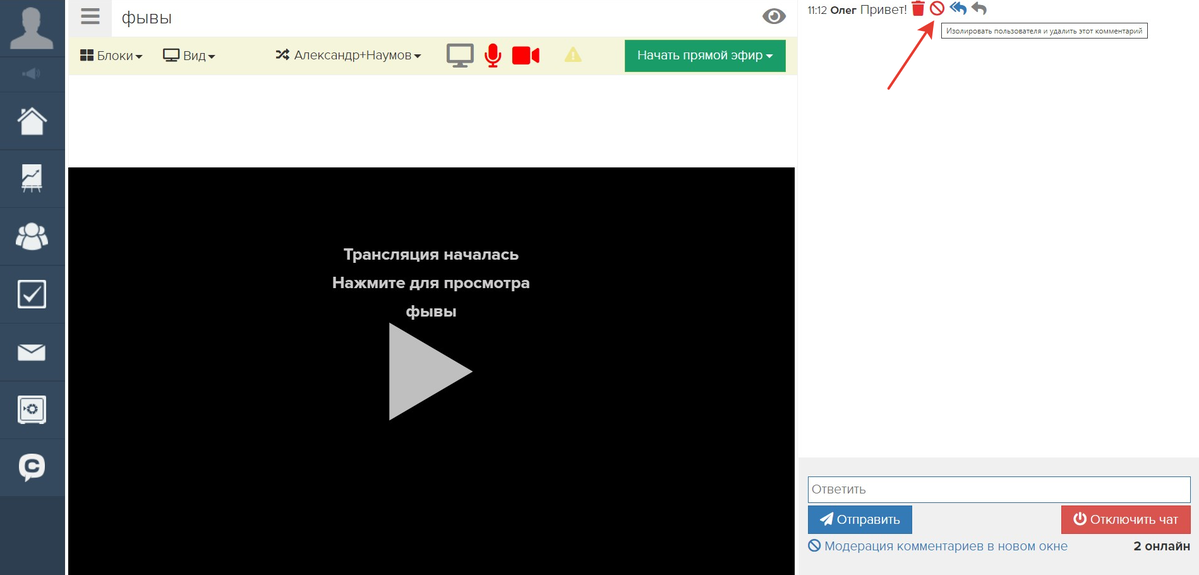Play the broadcast video
The width and height of the screenshot is (1199, 575).
pos(430,372)
